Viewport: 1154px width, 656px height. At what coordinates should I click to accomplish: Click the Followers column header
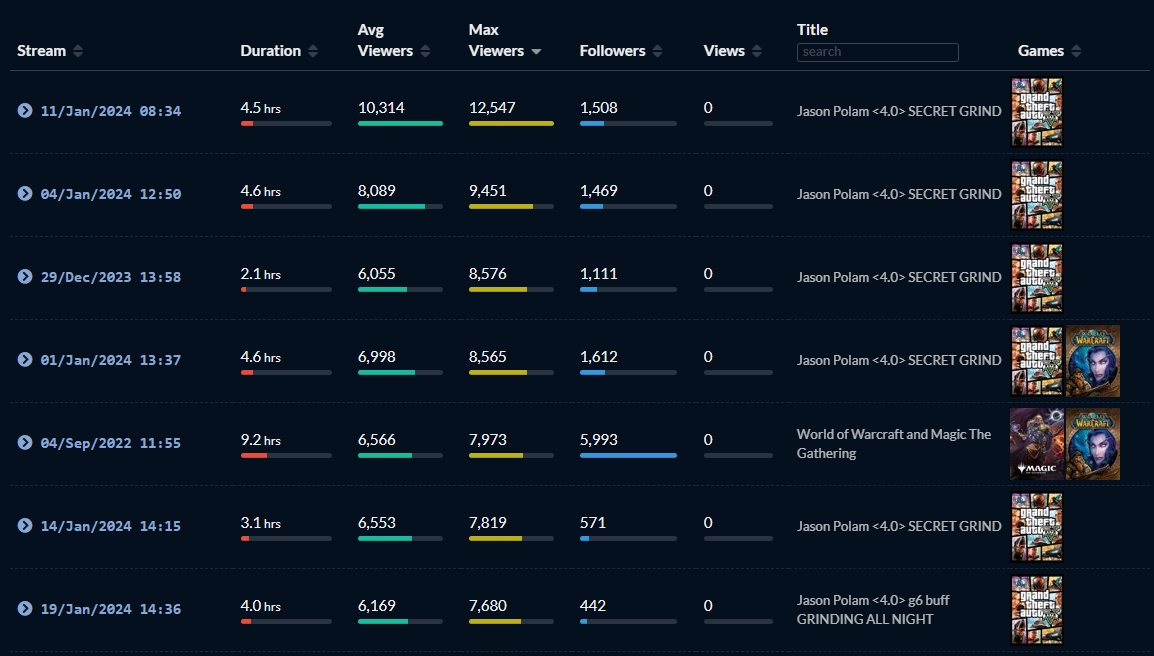612,51
